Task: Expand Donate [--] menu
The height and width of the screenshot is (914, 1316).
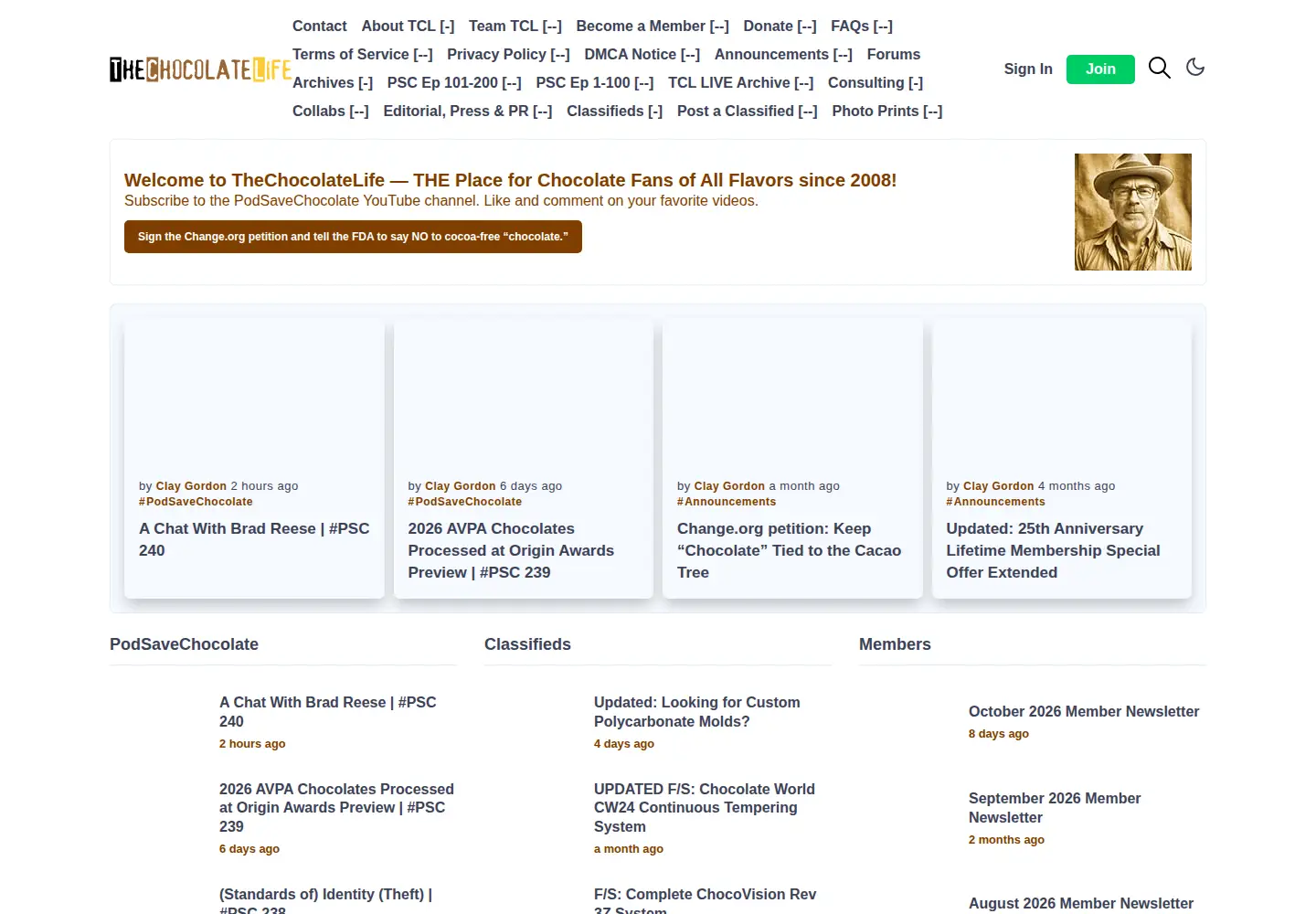Action: 780,27
